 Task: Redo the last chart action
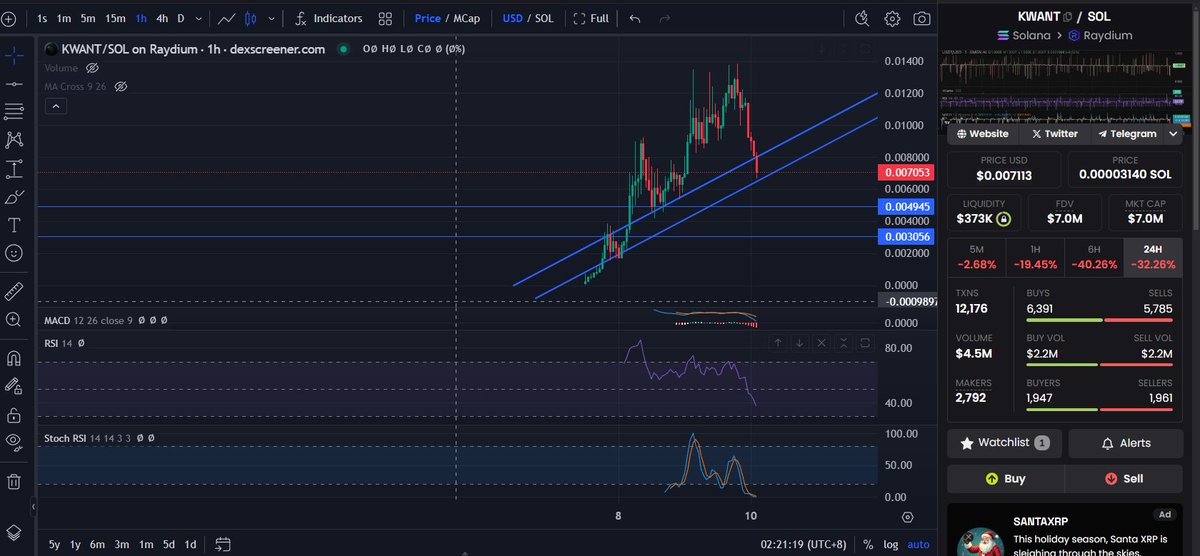click(x=664, y=18)
